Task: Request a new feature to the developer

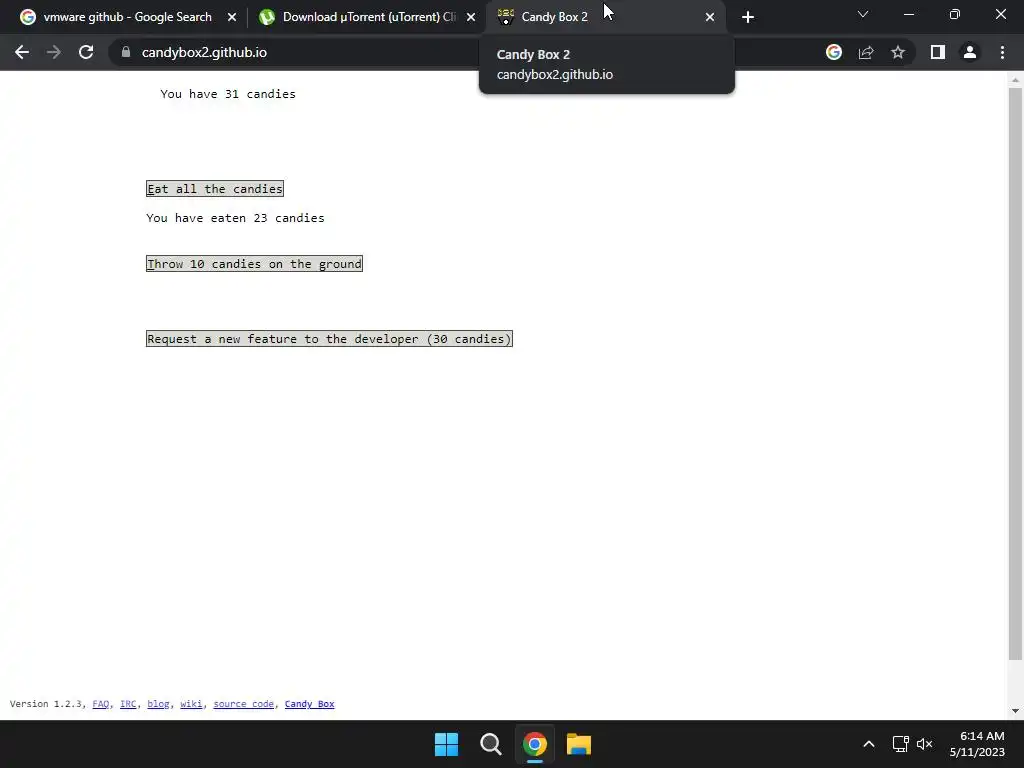Action: [329, 339]
